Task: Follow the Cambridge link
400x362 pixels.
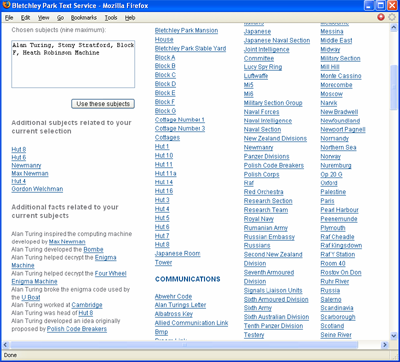Action: (x=87, y=305)
